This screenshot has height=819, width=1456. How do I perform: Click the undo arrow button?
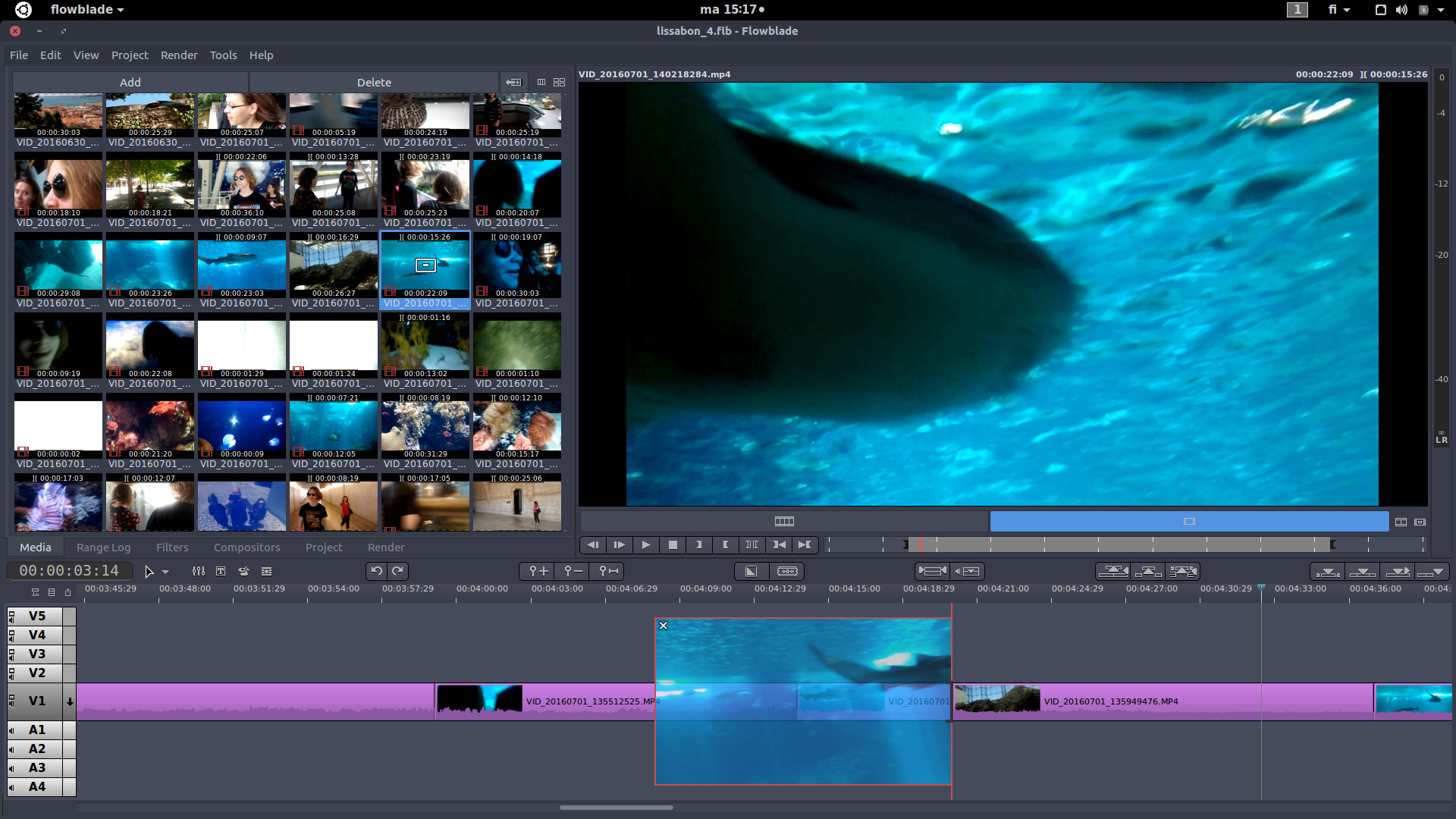(376, 571)
